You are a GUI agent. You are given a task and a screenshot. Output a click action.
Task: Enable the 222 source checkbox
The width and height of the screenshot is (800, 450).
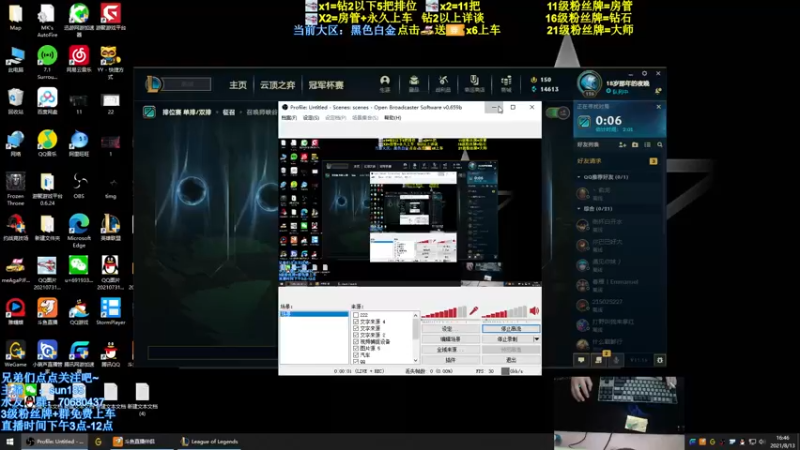(x=356, y=315)
